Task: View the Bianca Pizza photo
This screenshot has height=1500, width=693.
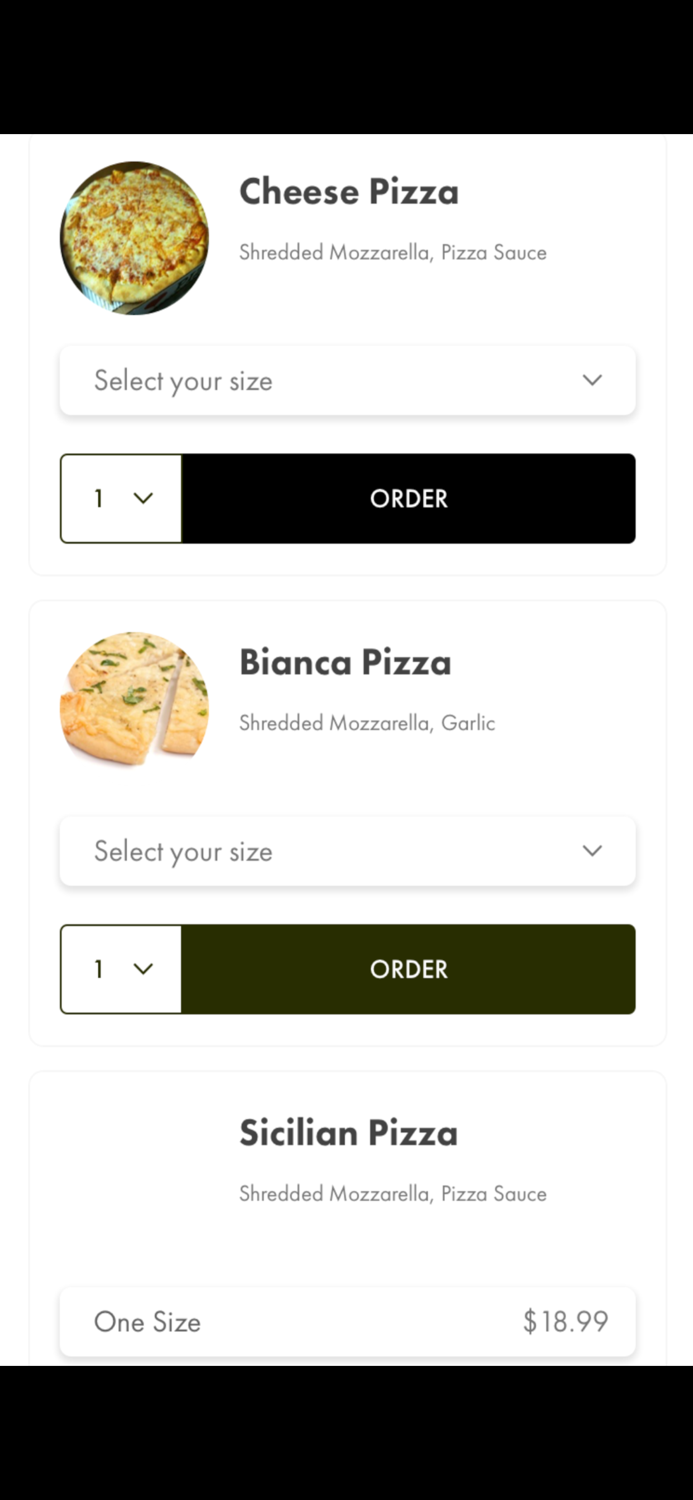Action: coord(134,700)
